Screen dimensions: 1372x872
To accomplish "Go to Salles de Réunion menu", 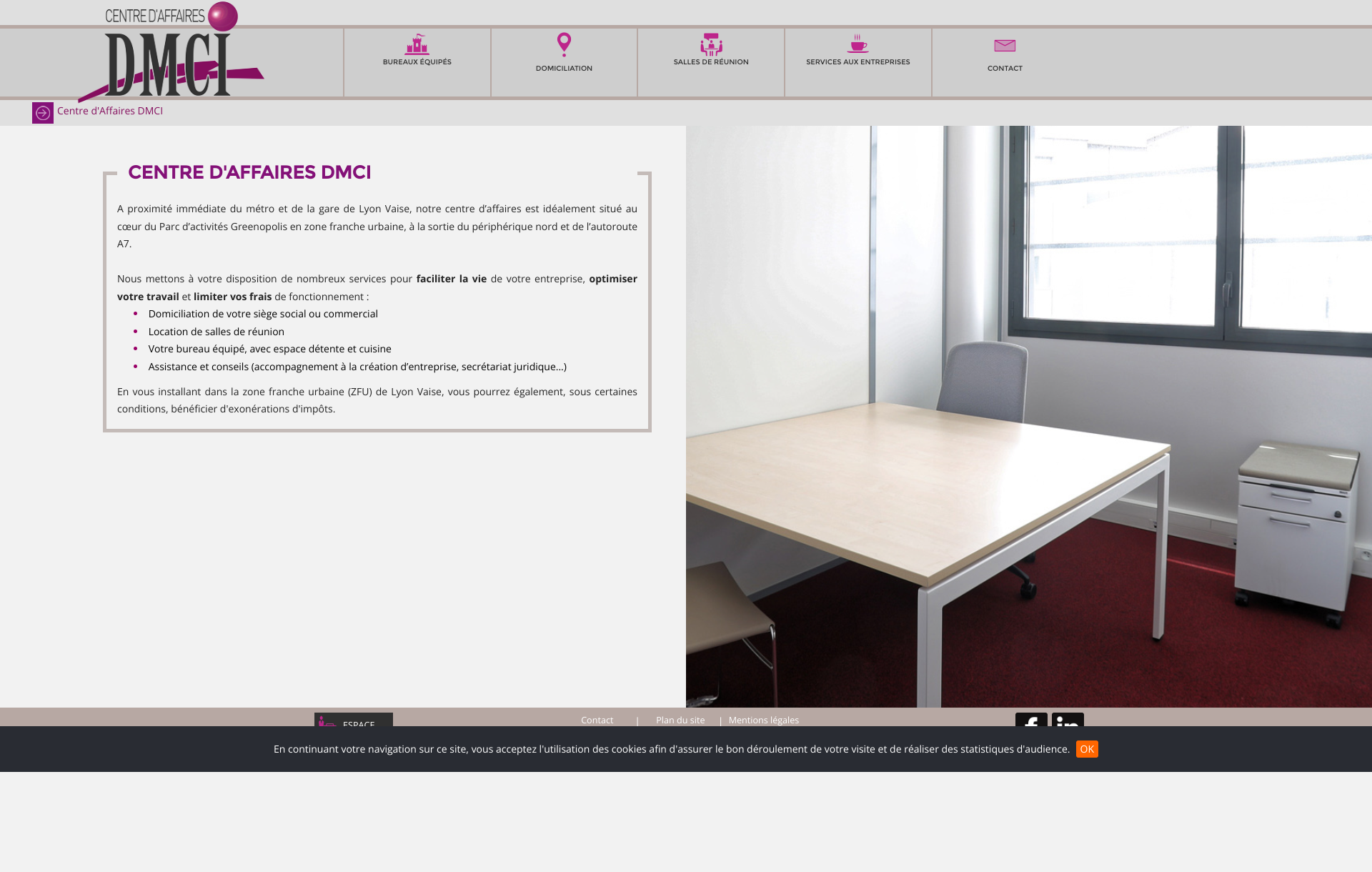I will 711,62.
